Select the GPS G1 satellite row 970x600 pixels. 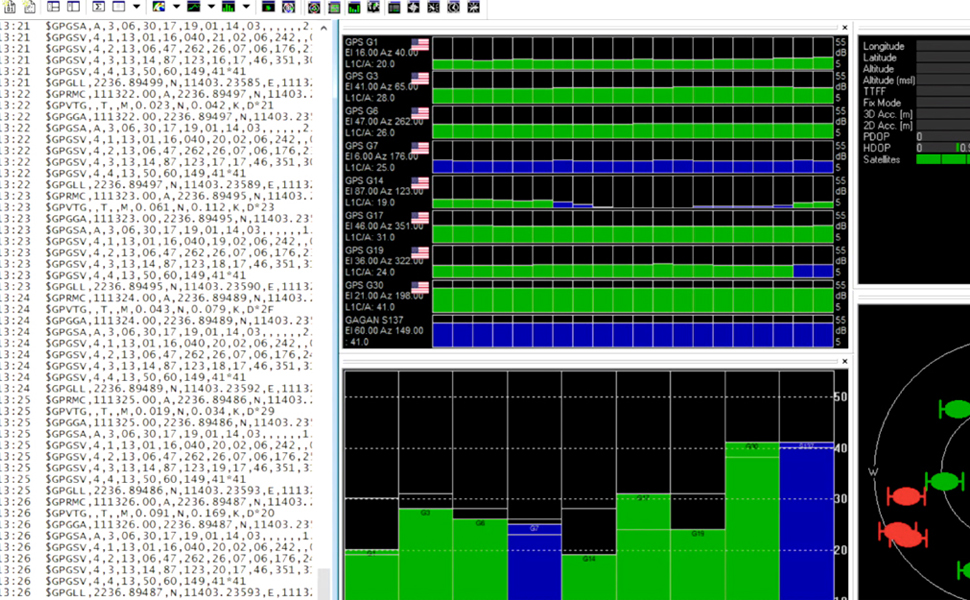coord(386,51)
